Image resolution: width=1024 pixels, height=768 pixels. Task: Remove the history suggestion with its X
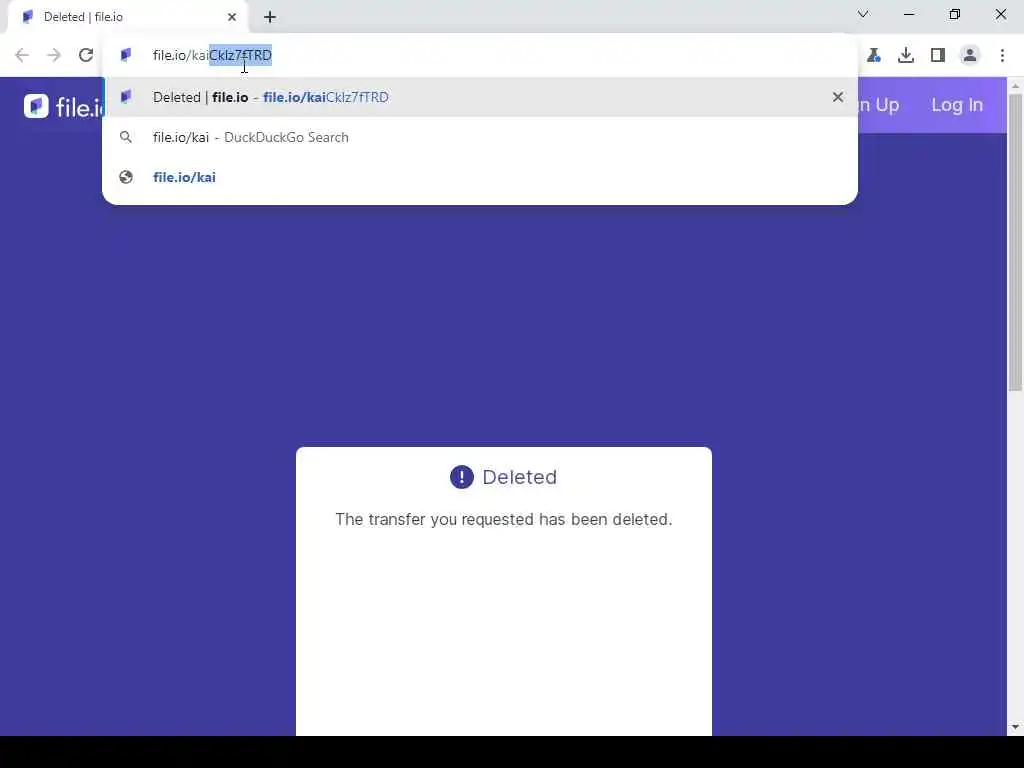[838, 97]
